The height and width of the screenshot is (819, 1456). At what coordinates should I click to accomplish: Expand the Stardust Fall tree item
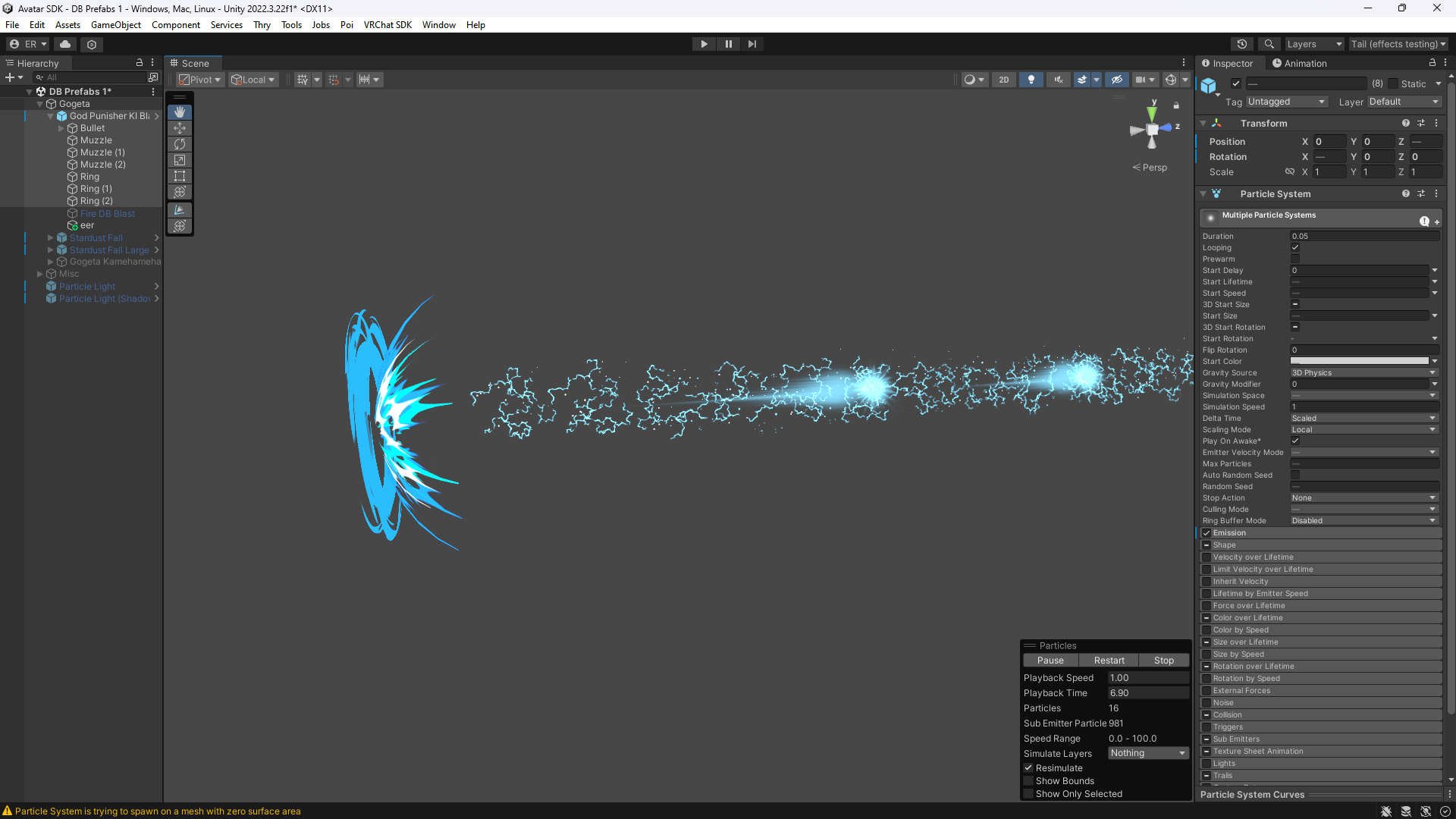(51, 238)
